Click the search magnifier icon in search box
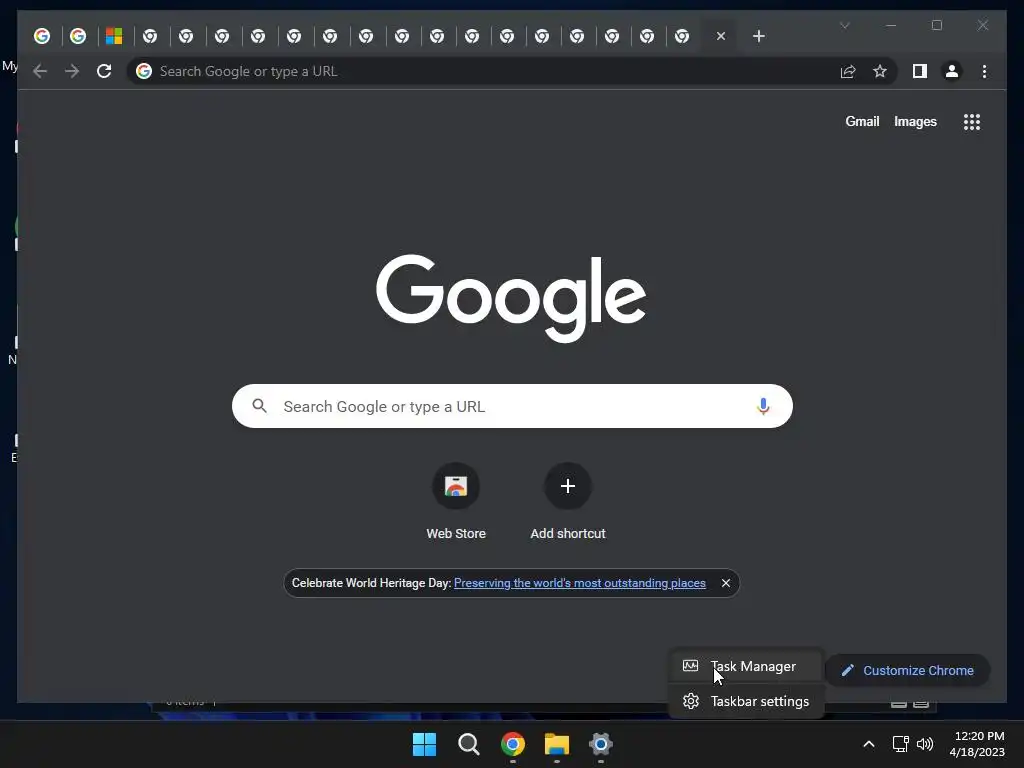 259,406
